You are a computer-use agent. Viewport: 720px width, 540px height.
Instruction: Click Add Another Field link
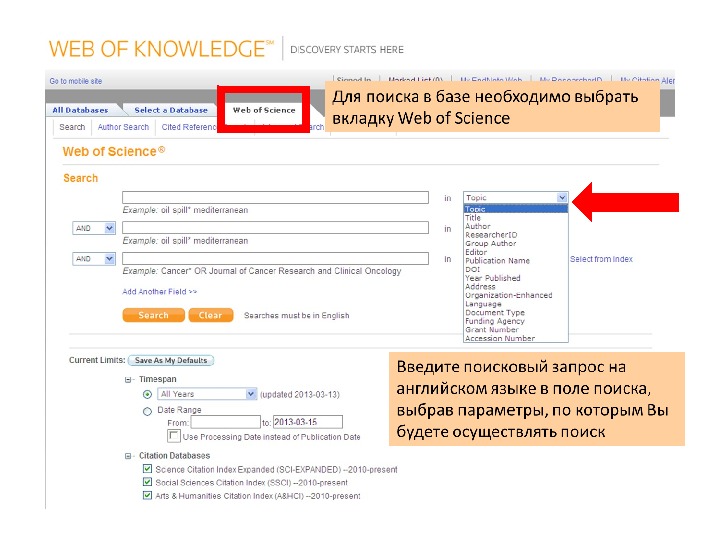[x=159, y=292]
